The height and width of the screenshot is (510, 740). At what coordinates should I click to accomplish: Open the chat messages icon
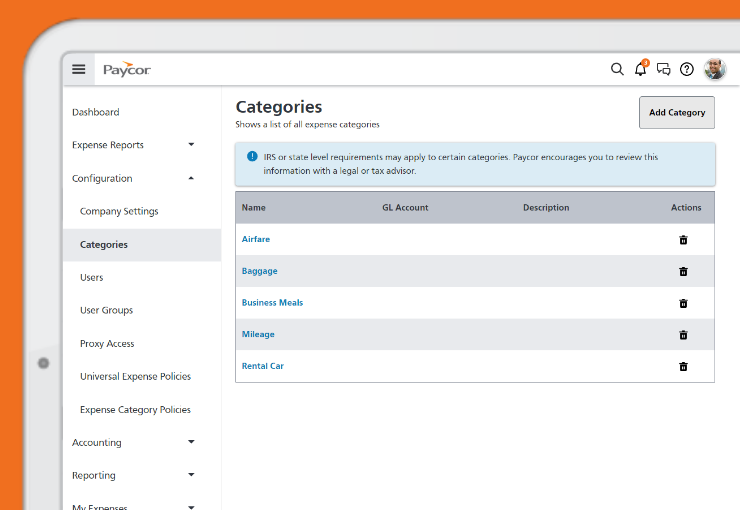(664, 69)
